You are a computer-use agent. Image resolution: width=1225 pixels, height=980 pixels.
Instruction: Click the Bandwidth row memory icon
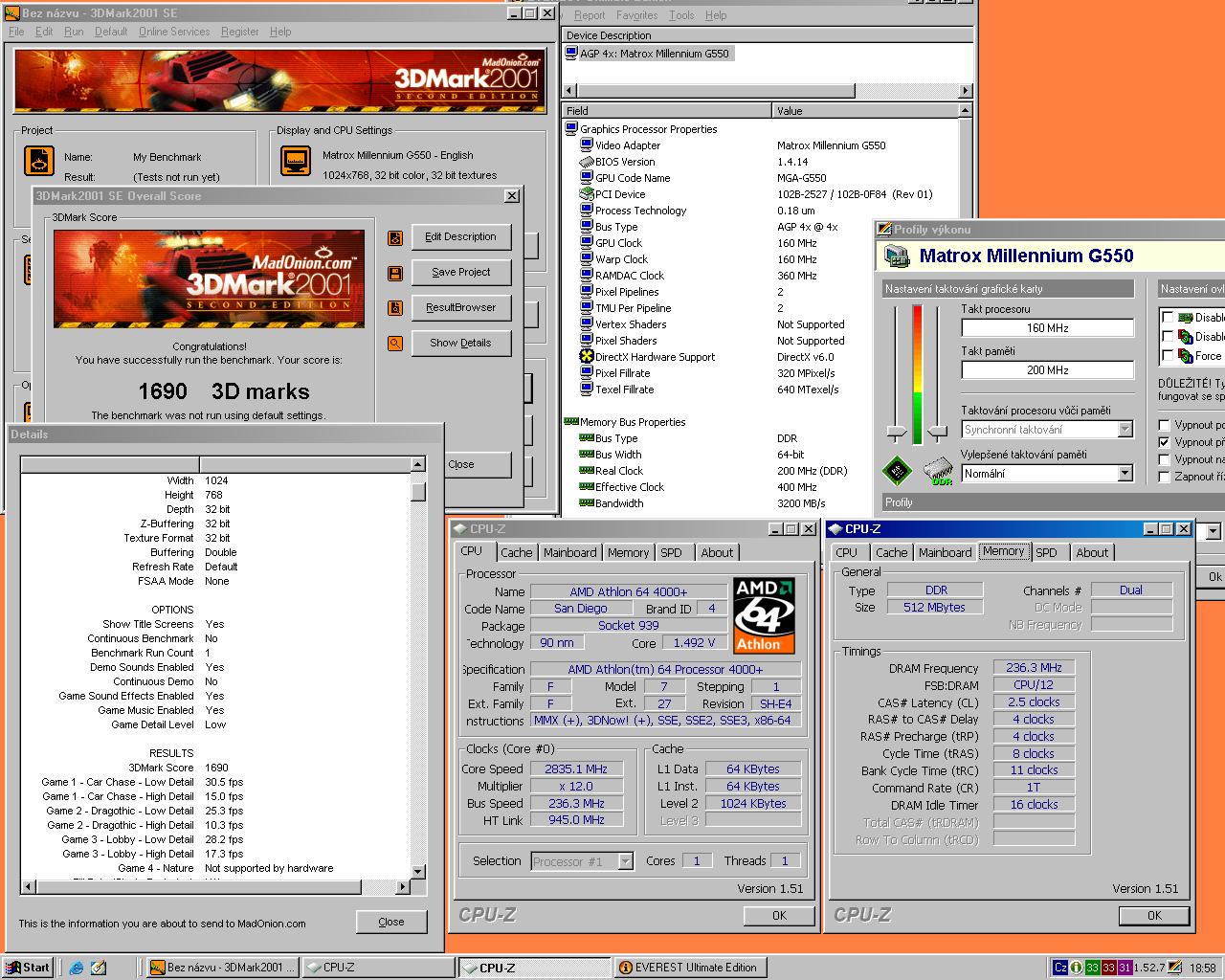click(x=587, y=503)
